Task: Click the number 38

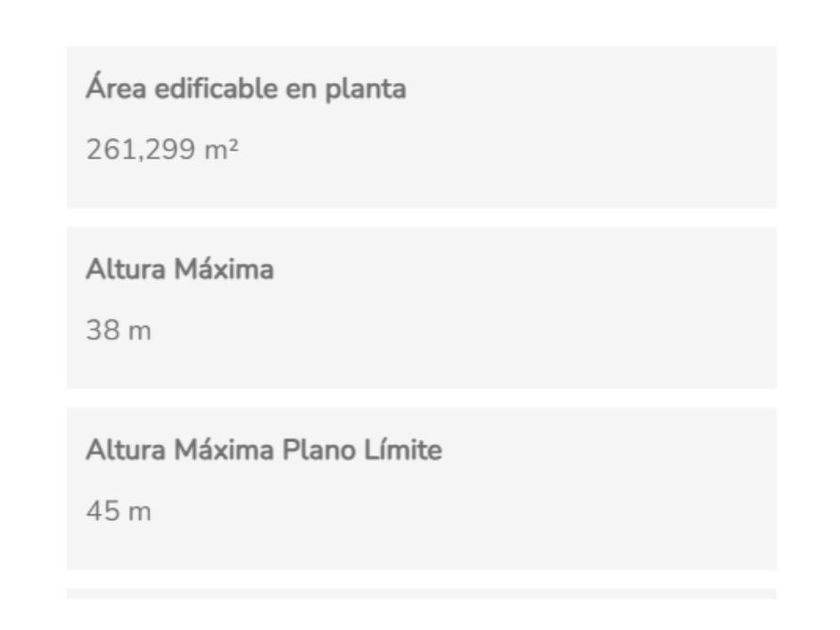Action: click(99, 331)
